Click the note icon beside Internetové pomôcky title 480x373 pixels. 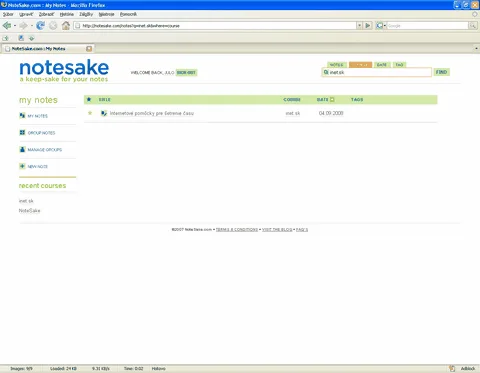[104, 113]
